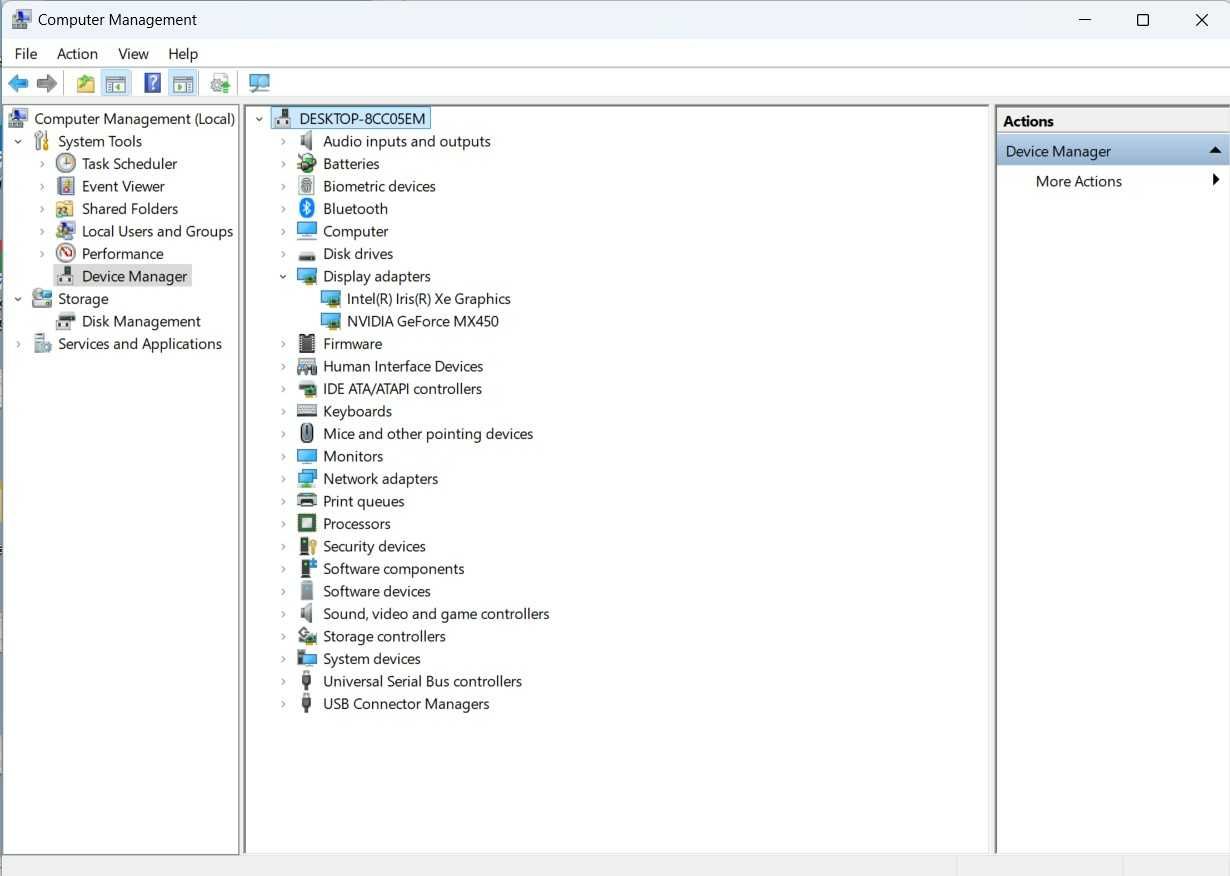Click Scan for hardware changes monitor icon
This screenshot has height=876, width=1230.
coord(259,83)
